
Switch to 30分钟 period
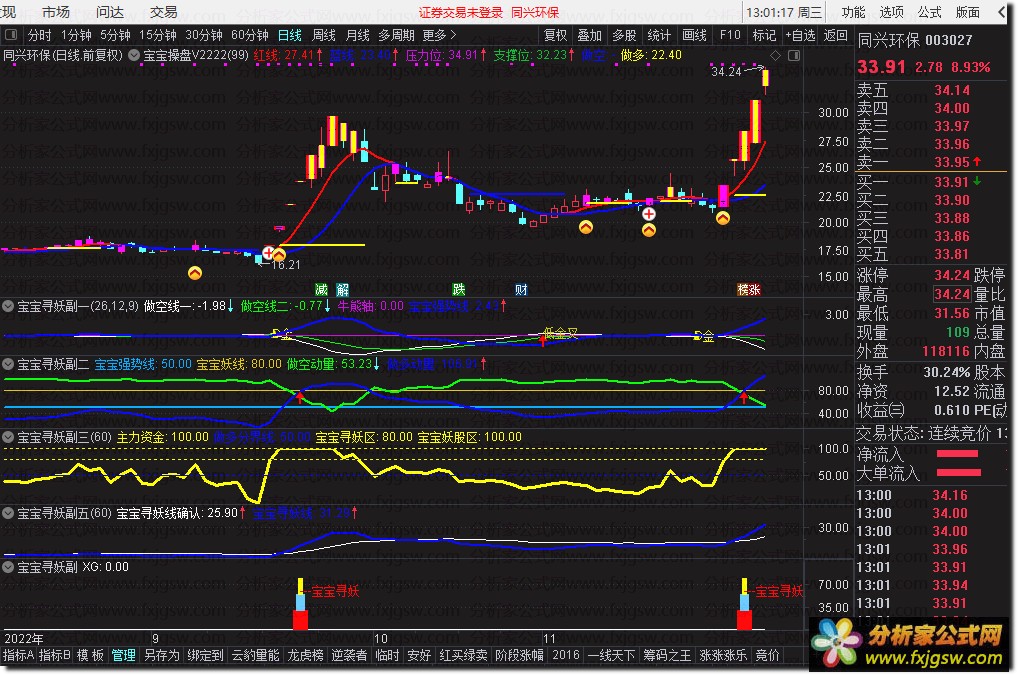(x=203, y=35)
